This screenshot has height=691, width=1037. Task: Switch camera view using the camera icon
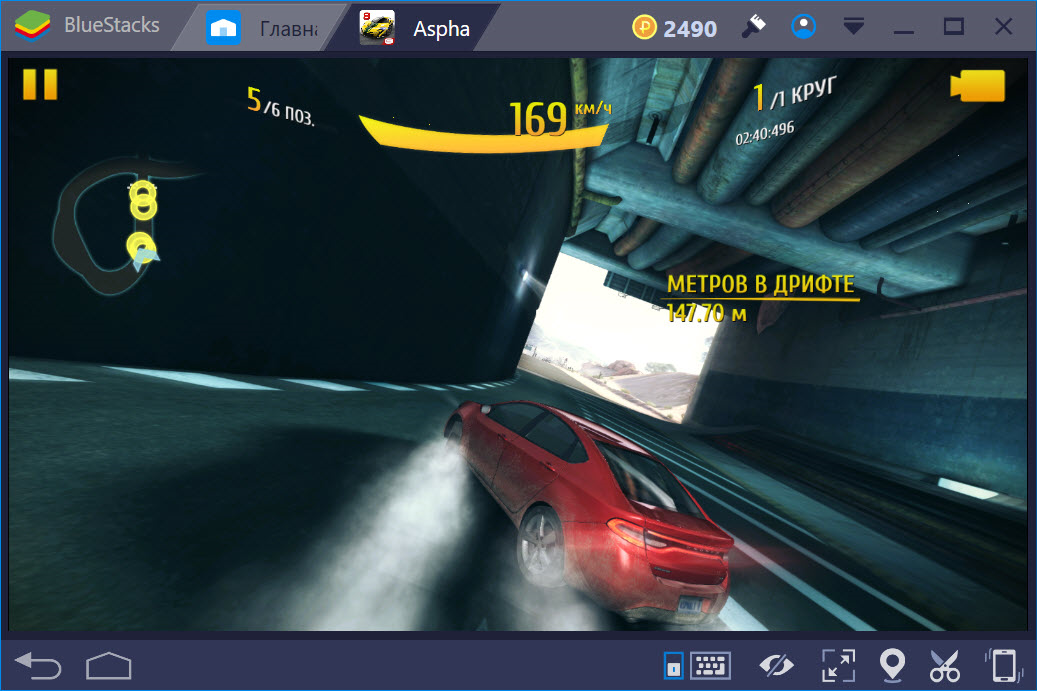pyautogui.click(x=976, y=86)
